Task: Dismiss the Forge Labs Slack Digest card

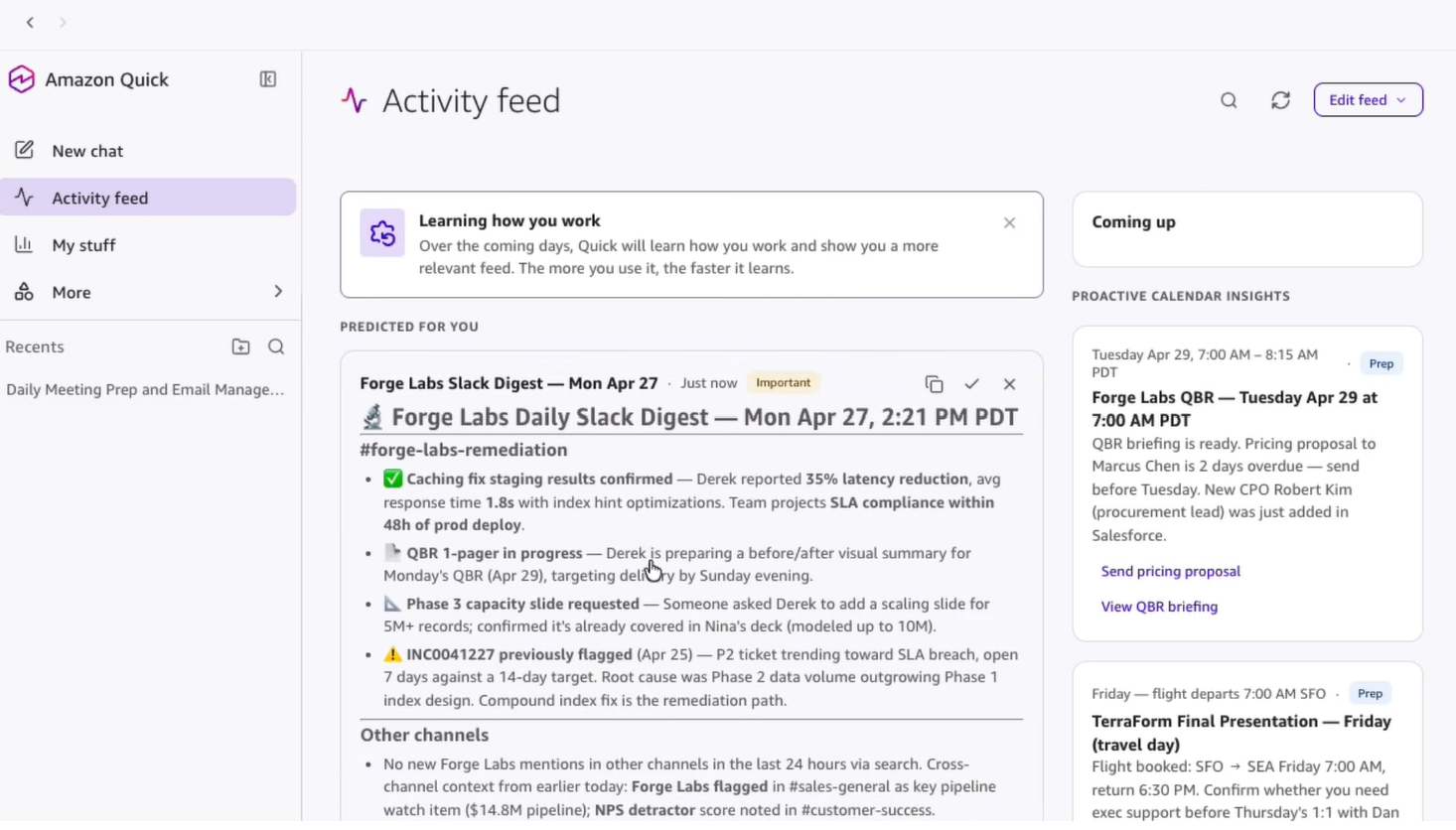Action: (1009, 384)
